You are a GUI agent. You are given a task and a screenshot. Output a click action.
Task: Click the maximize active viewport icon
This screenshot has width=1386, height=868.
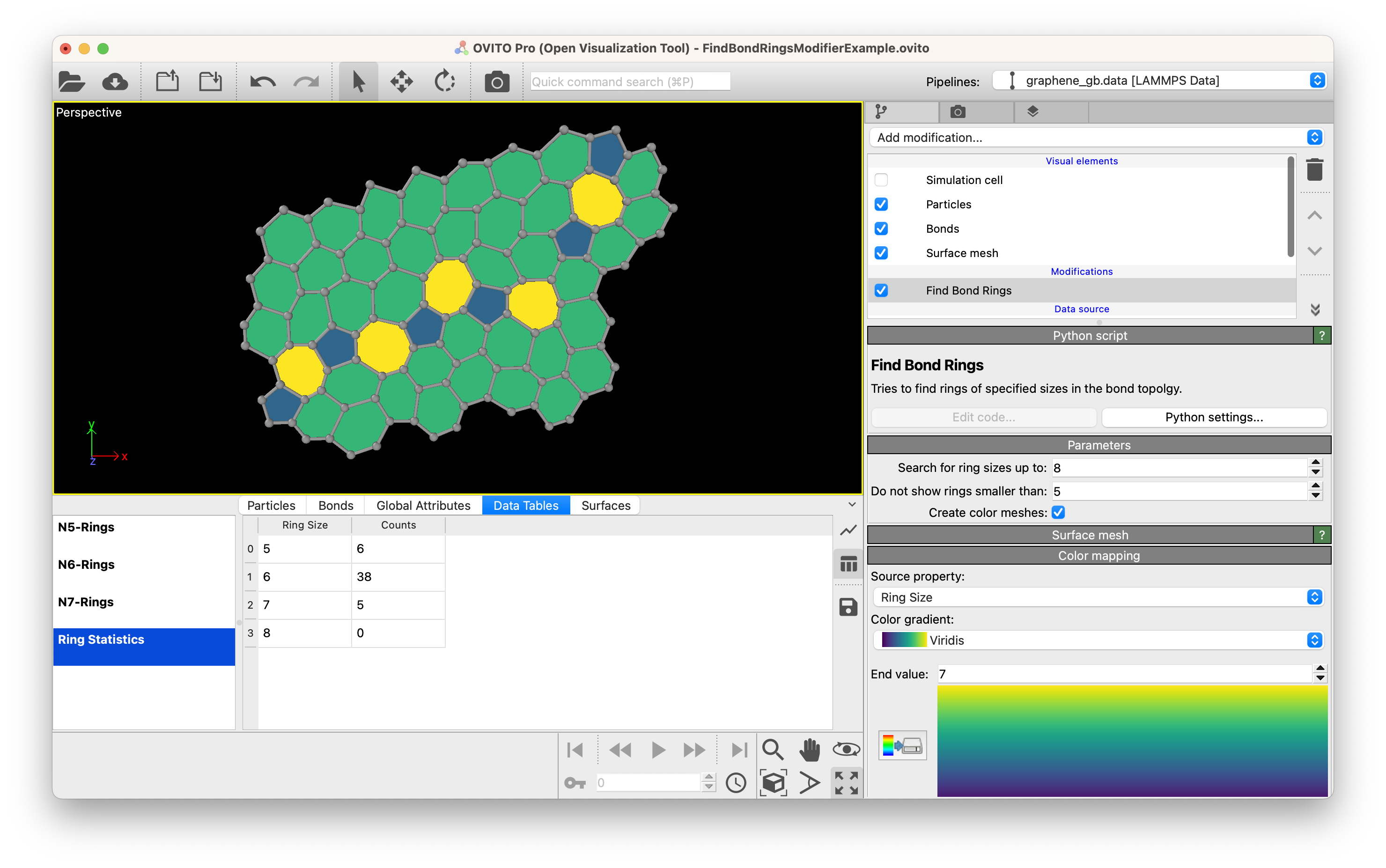tap(846, 782)
